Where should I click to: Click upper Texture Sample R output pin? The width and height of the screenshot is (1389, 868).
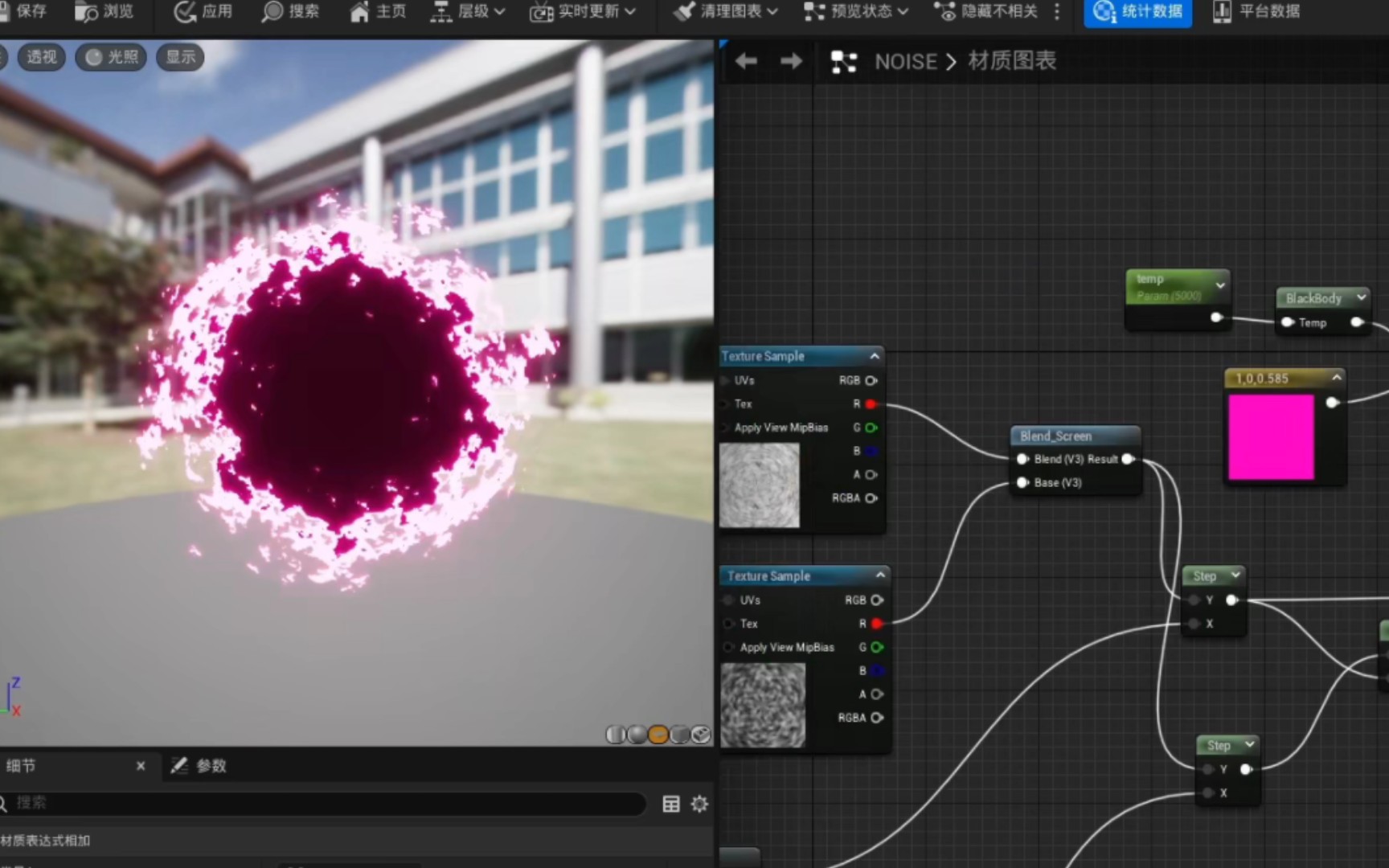point(871,404)
